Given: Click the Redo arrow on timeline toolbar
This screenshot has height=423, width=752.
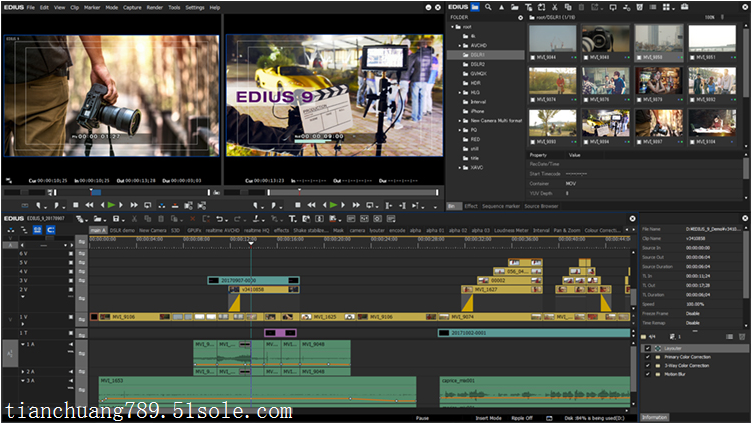Looking at the screenshot, I should coord(237,219).
